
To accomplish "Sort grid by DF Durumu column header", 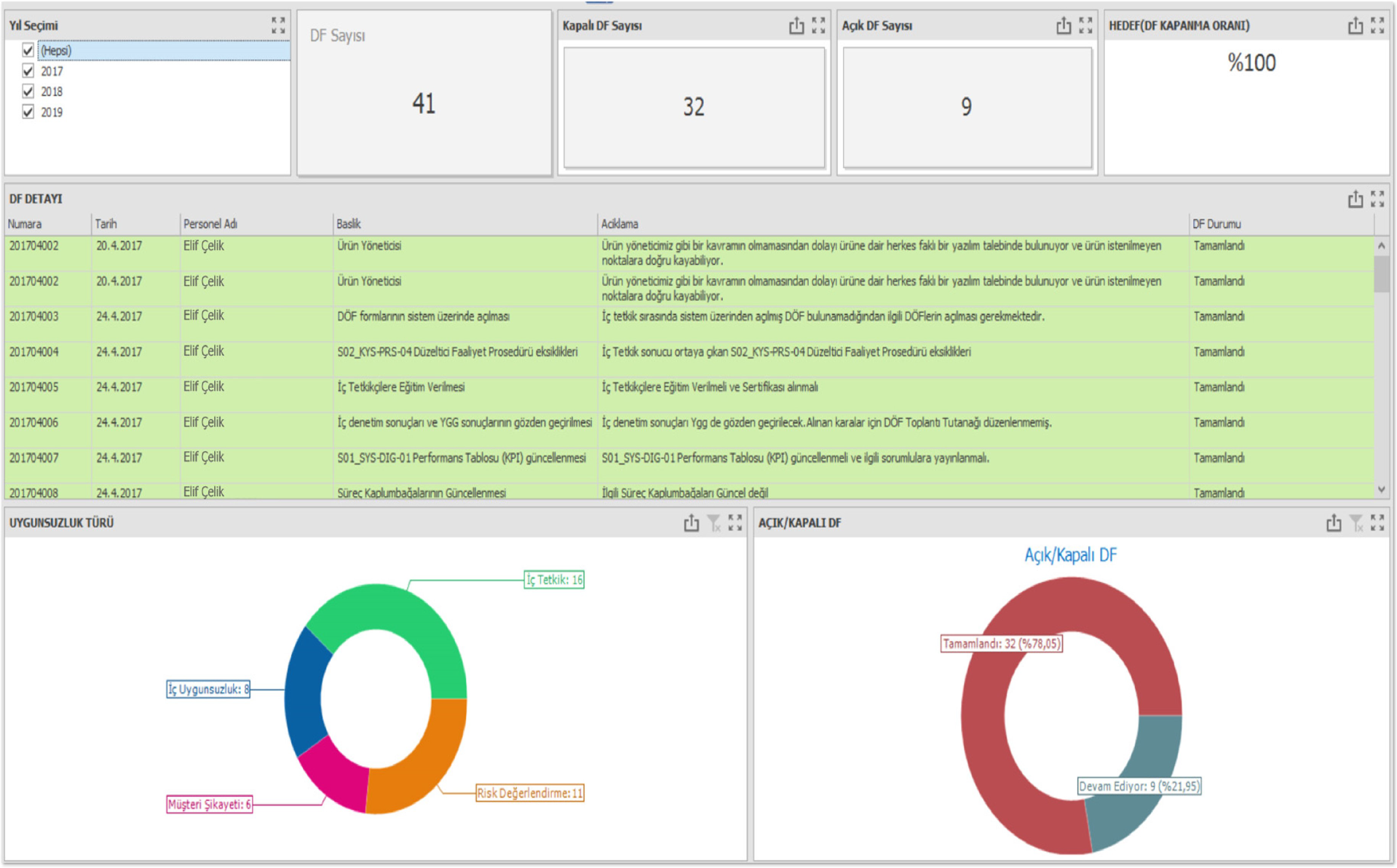I will pos(1216,224).
